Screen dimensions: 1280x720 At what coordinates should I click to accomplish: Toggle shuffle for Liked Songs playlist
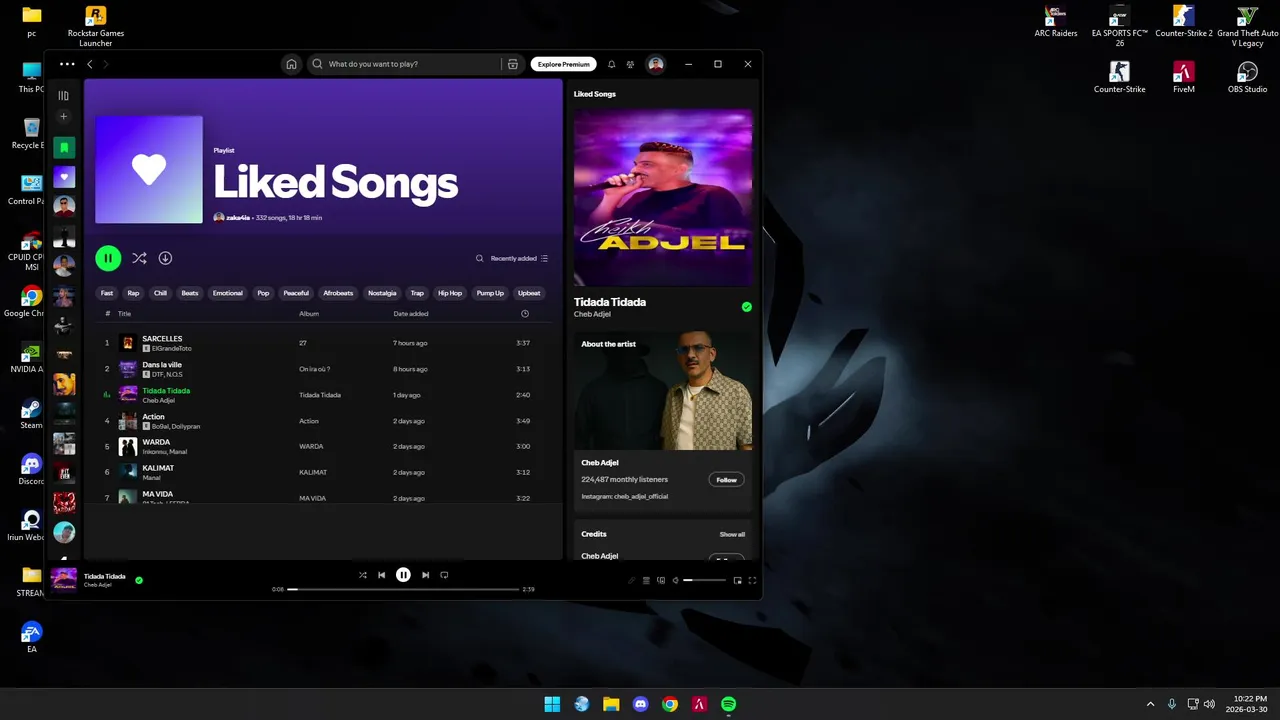[x=139, y=258]
